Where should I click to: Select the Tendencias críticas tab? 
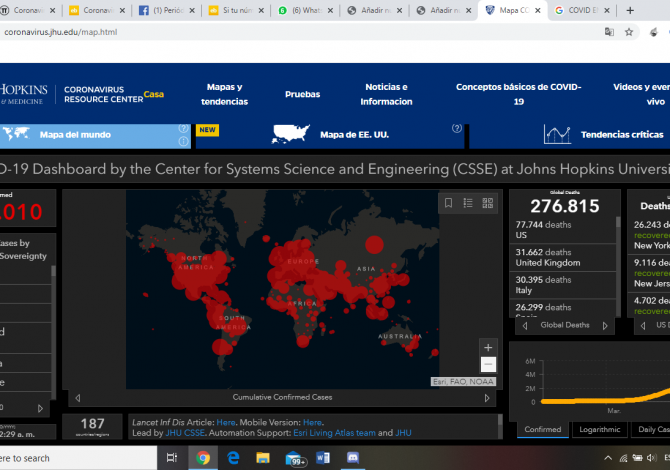point(570,135)
